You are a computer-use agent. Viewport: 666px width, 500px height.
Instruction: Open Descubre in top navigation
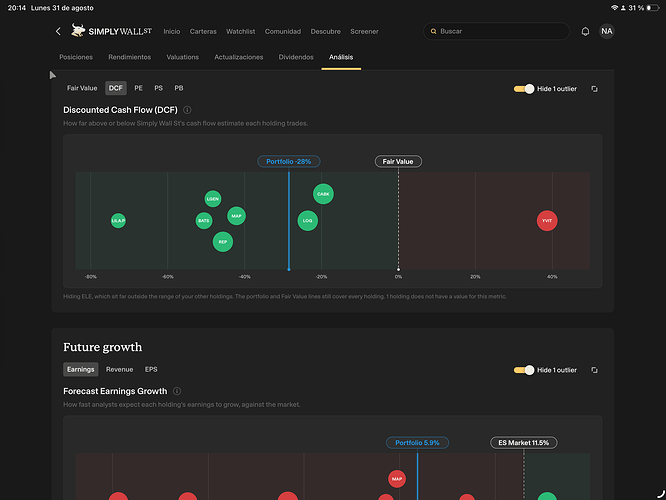[325, 31]
